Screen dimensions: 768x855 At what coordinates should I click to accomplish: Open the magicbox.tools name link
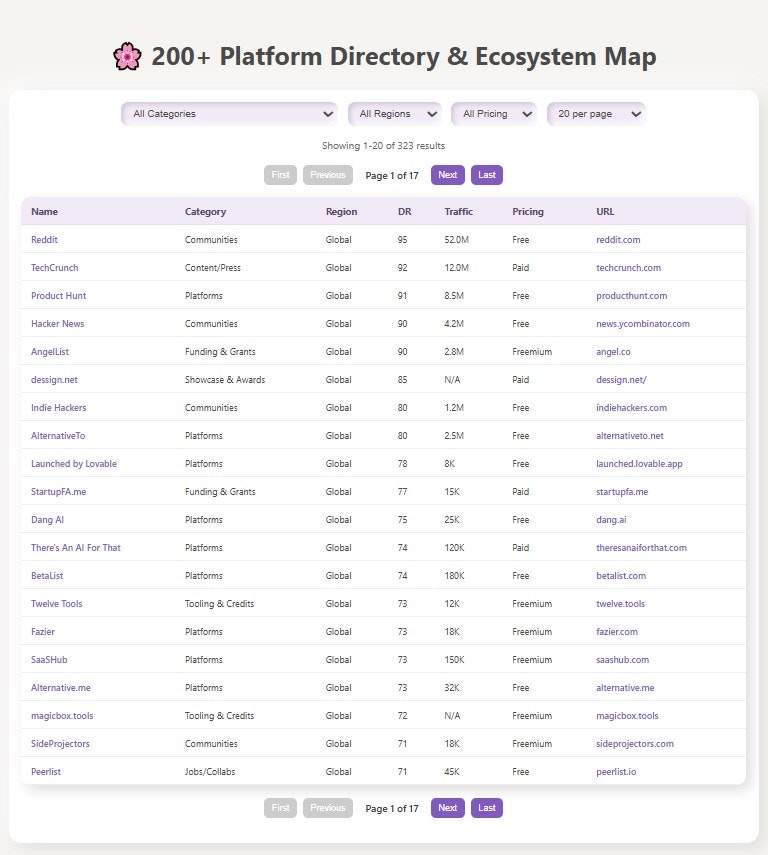(62, 716)
